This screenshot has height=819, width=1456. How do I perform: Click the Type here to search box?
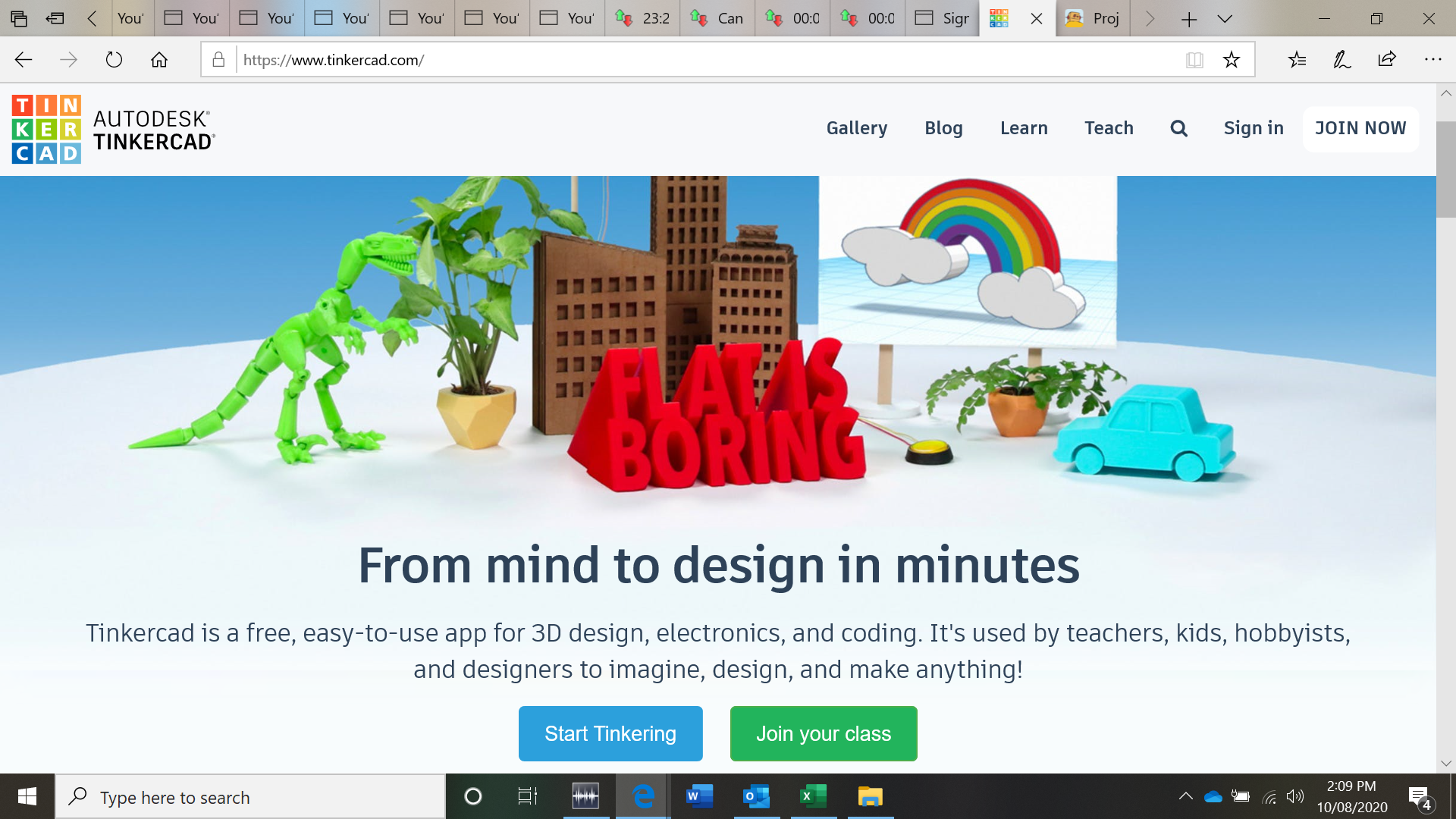250,797
